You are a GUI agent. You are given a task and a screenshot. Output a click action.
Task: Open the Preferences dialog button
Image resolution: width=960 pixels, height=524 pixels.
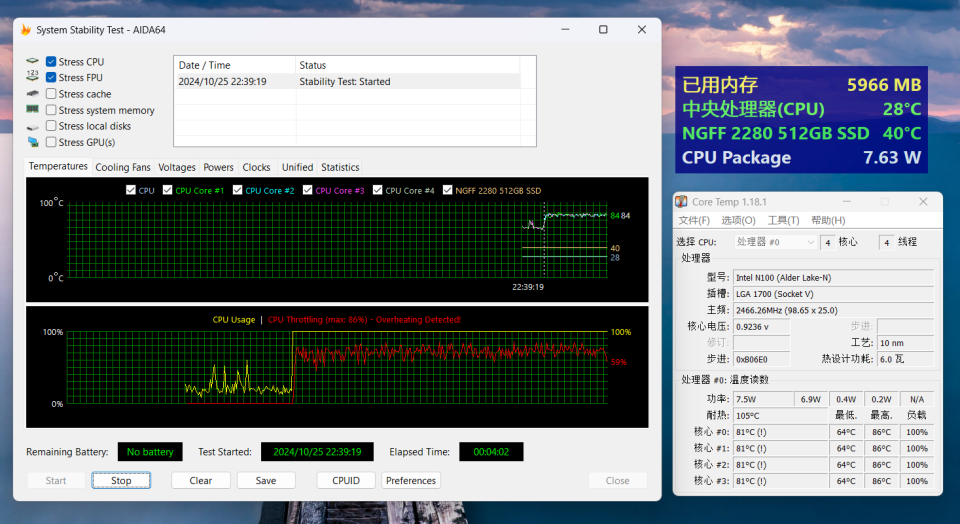pos(411,481)
